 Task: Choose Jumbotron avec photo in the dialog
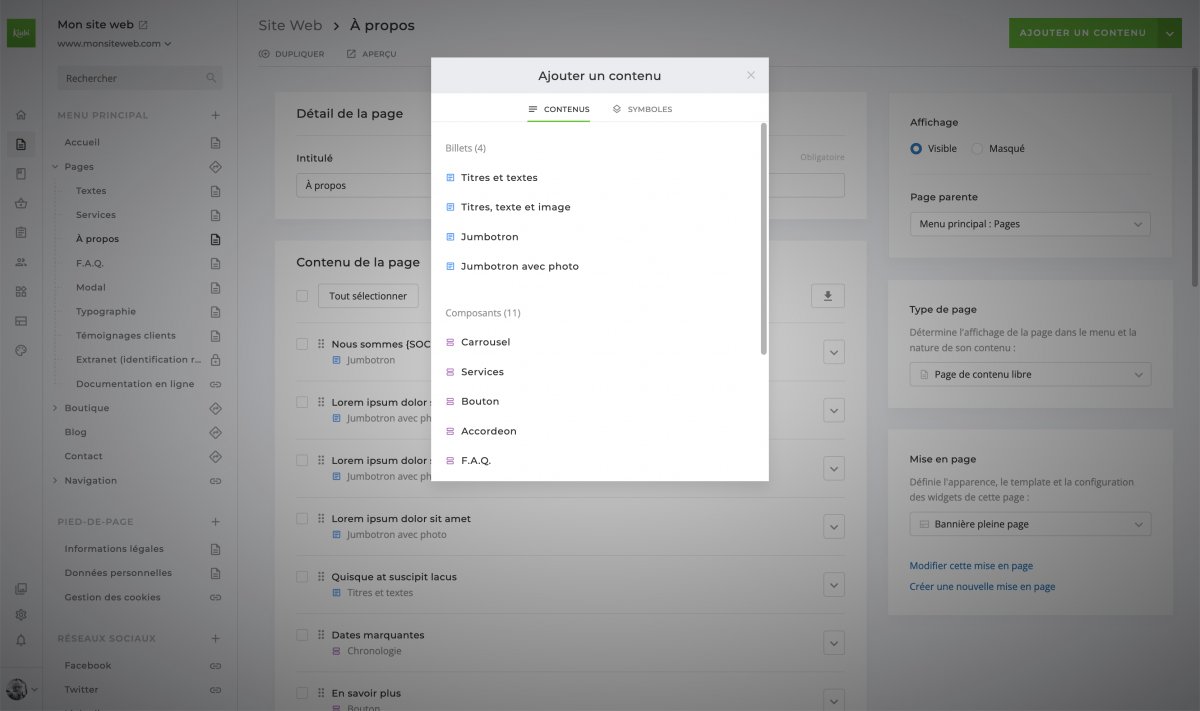coord(519,267)
